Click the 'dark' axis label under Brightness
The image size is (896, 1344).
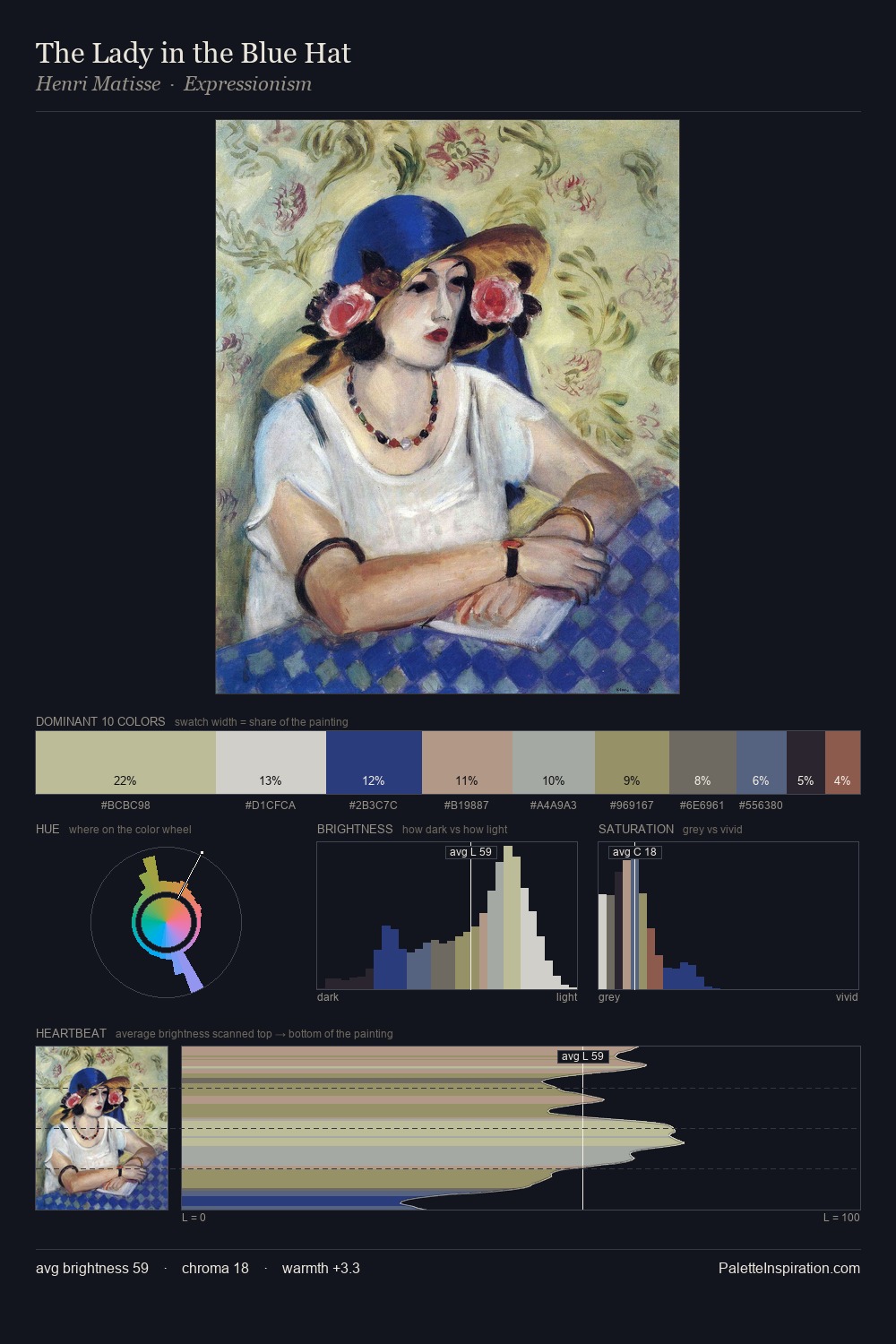[328, 996]
